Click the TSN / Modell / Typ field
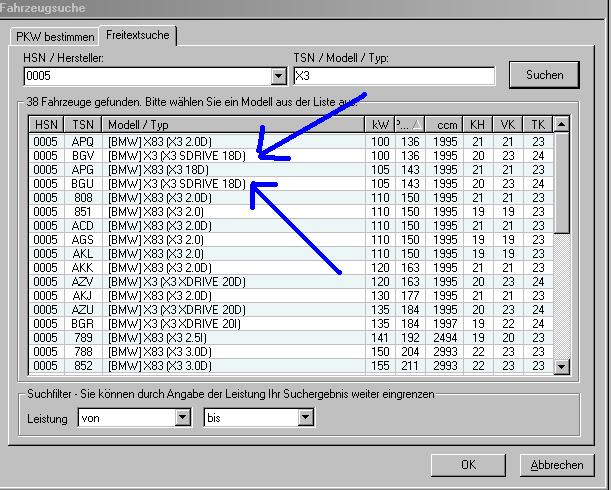This screenshot has height=490, width=611. coord(394,76)
